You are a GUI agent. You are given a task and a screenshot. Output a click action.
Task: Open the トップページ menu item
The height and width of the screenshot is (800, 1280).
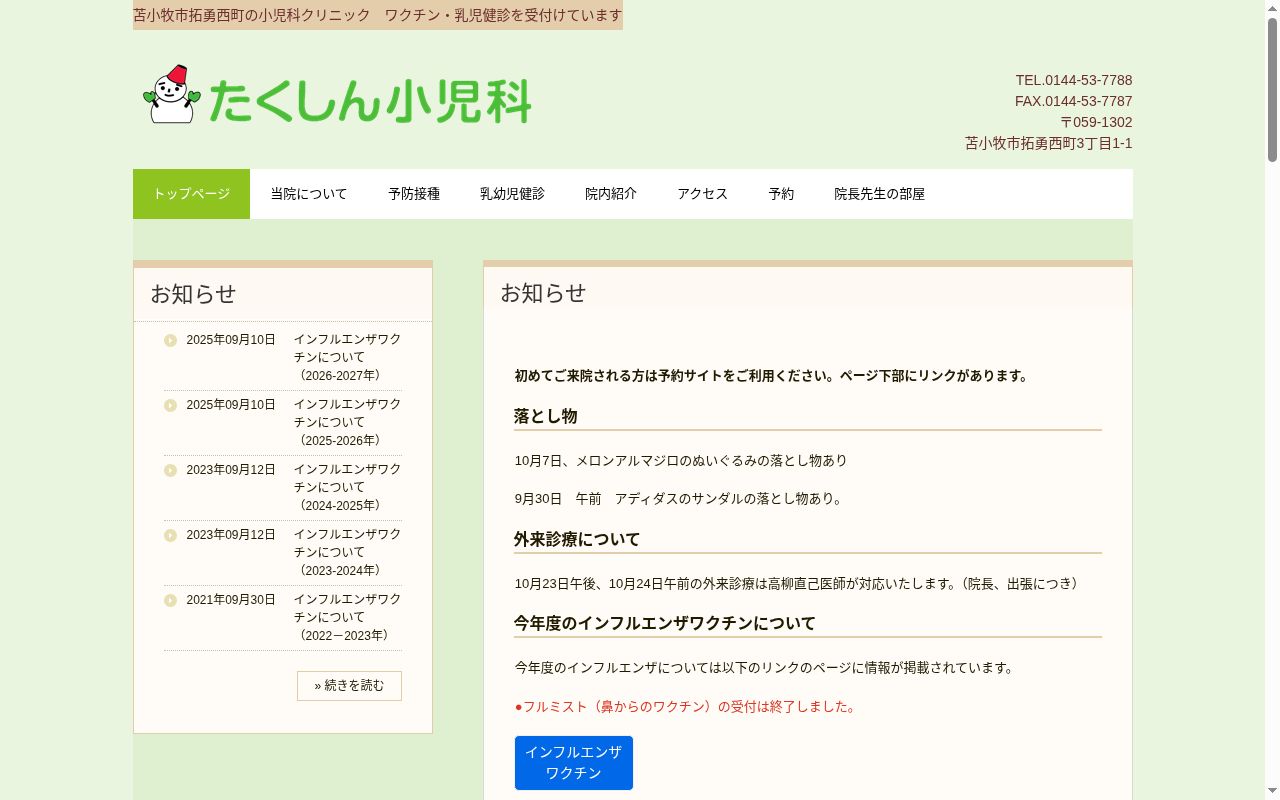coord(191,194)
